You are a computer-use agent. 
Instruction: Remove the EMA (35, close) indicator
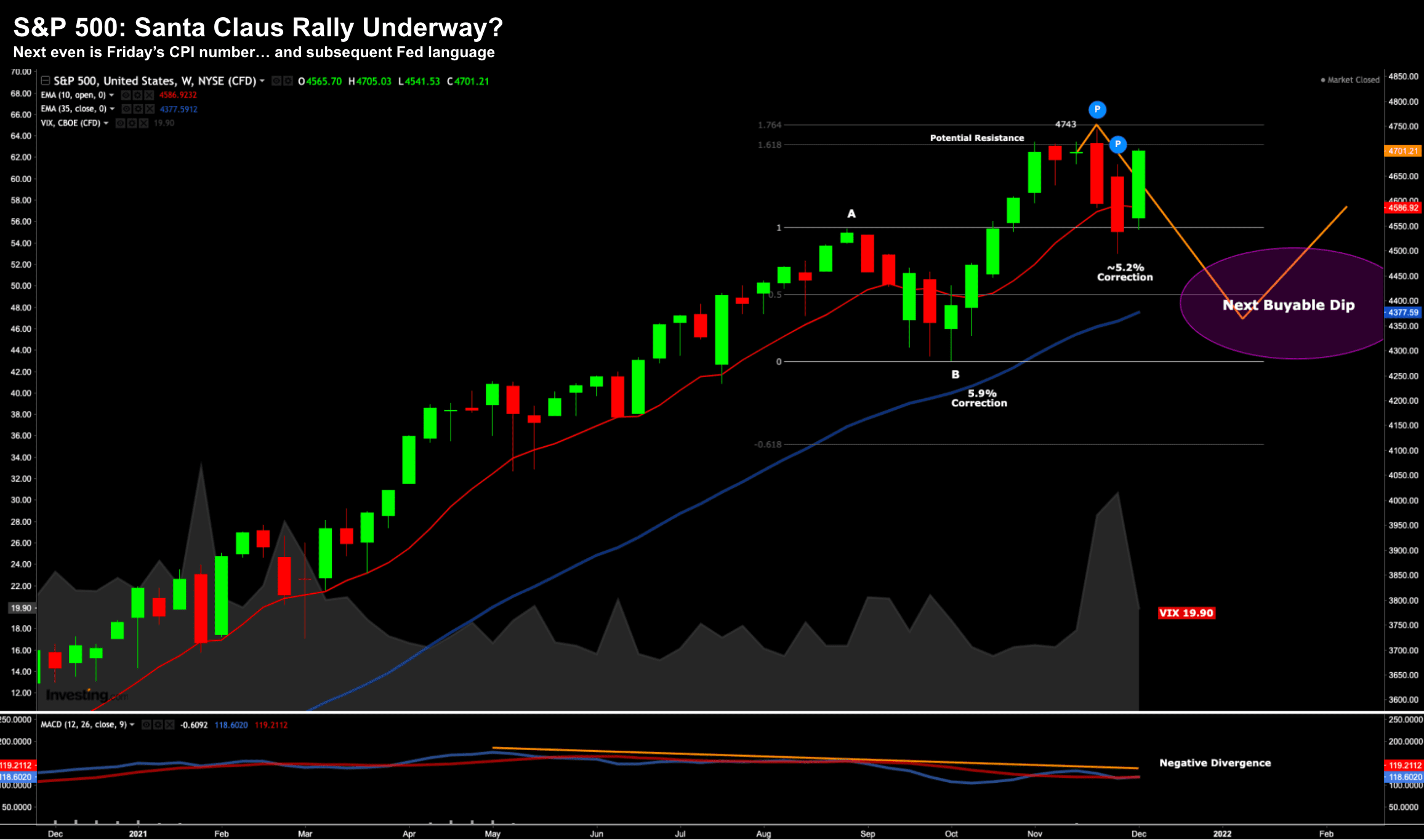(150, 109)
